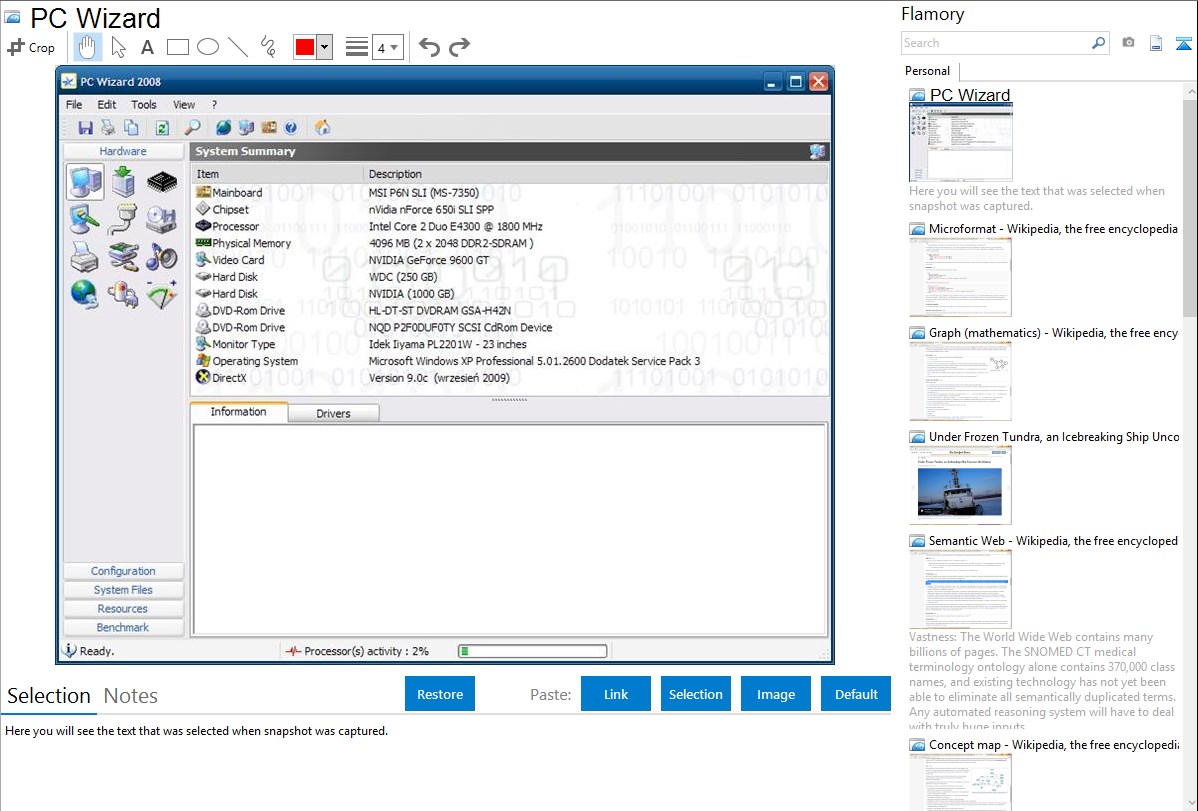This screenshot has height=811, width=1198.
Task: Click the printer icon in PC Wizard toolbar
Action: click(108, 128)
